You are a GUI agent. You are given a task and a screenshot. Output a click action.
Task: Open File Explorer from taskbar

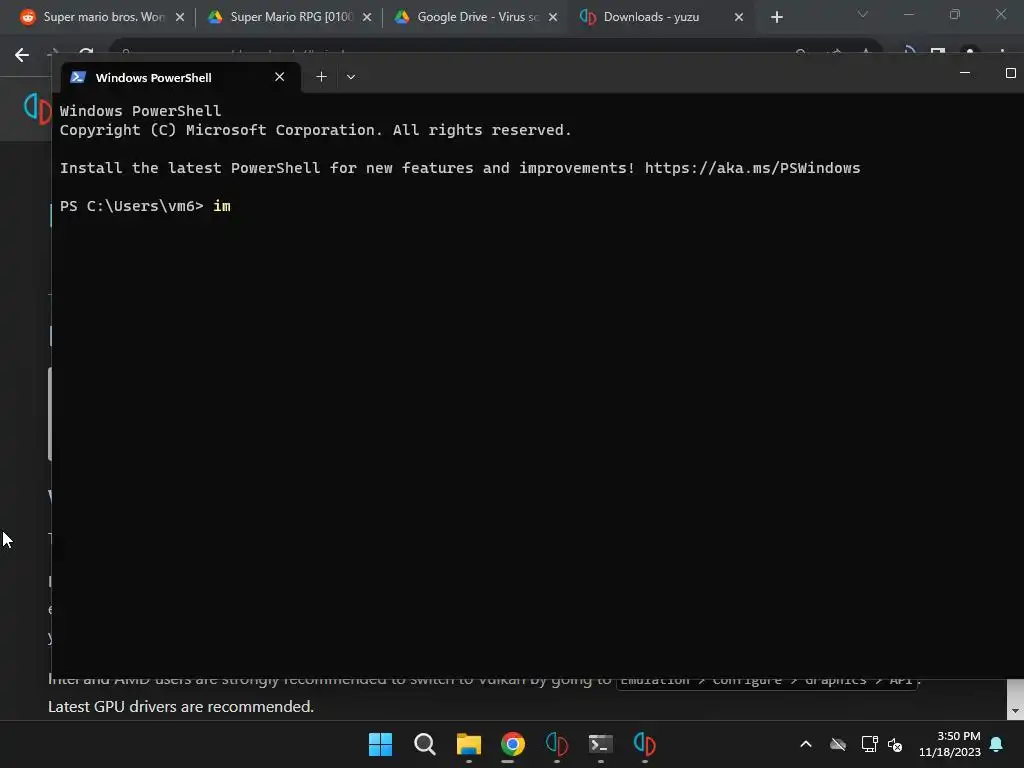tap(469, 744)
